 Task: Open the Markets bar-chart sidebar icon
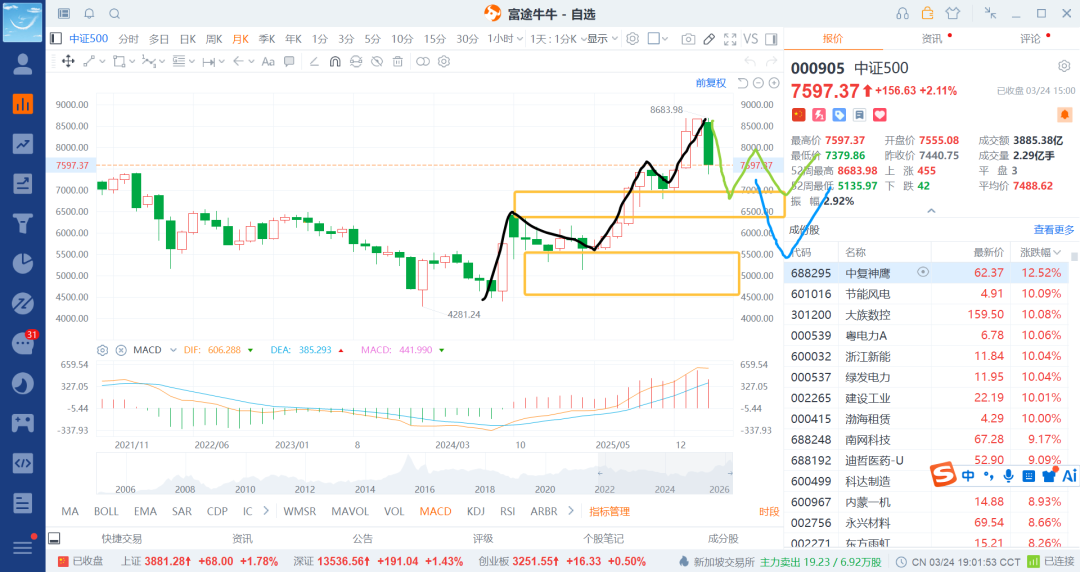click(23, 103)
